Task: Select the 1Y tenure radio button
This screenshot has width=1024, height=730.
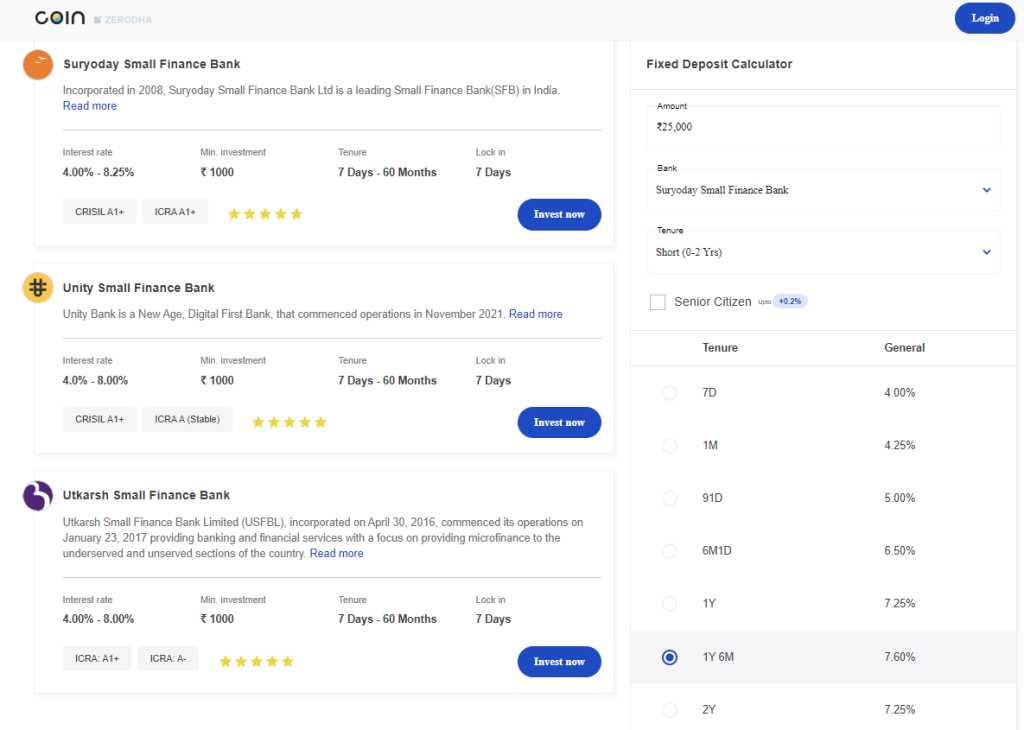Action: point(669,604)
